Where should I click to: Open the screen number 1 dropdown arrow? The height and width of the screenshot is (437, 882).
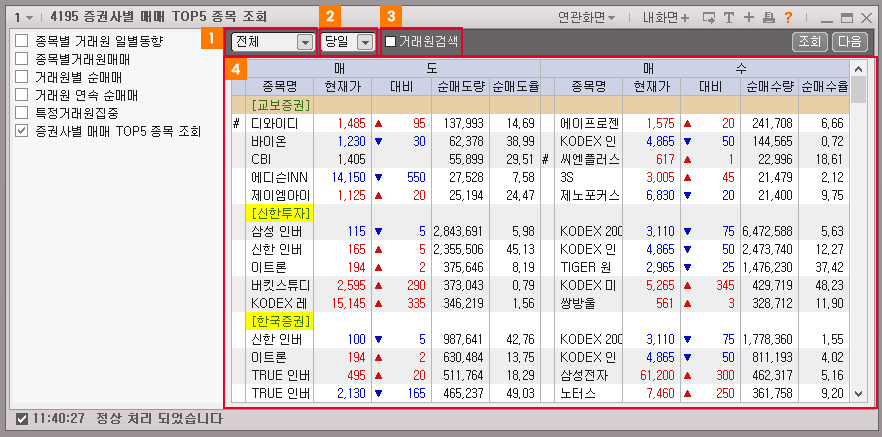29,18
